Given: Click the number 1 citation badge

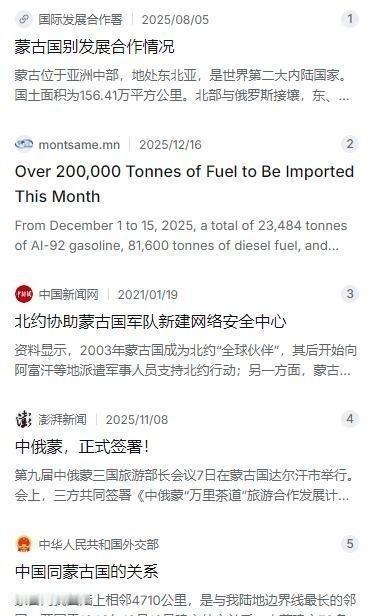Looking at the screenshot, I should click(350, 18).
